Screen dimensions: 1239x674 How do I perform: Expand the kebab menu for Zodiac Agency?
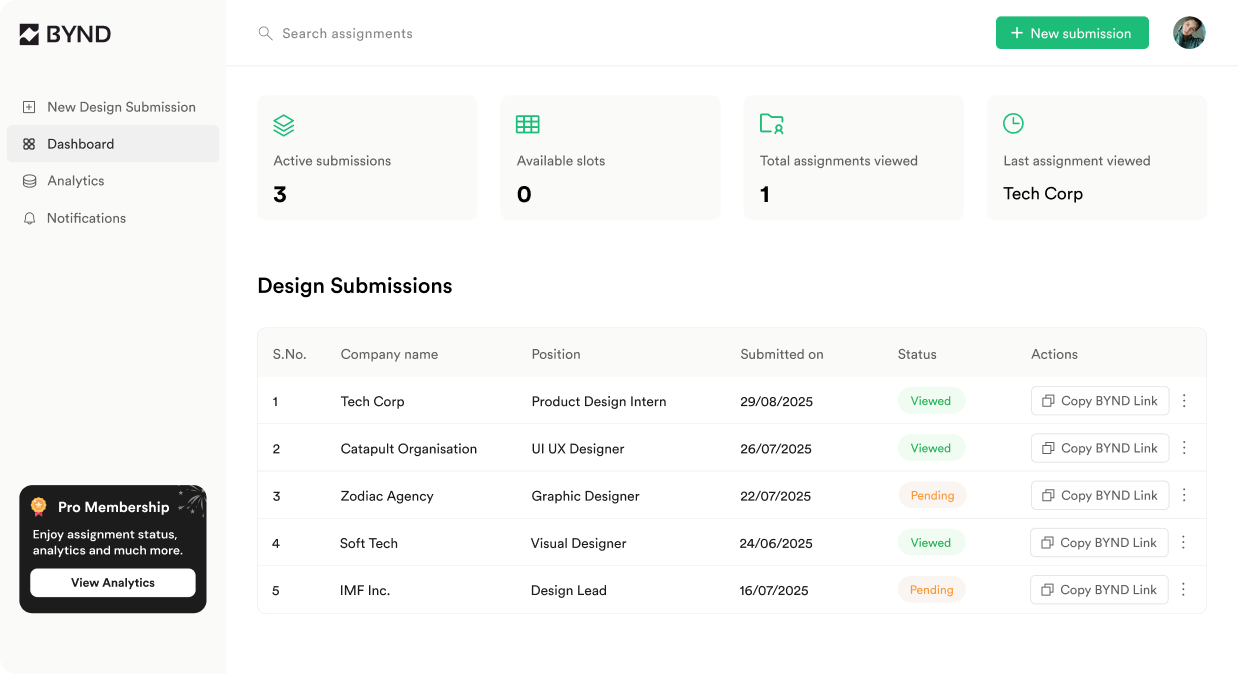coord(1184,495)
